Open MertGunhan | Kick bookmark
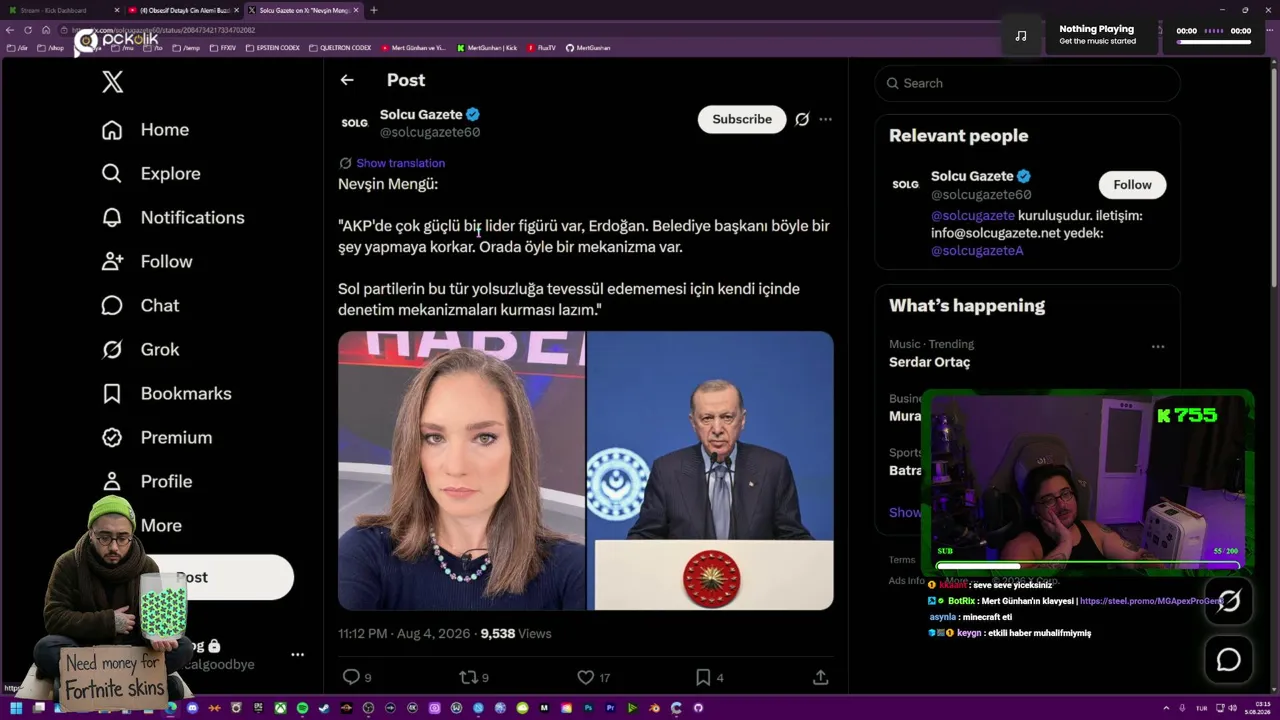Image resolution: width=1280 pixels, height=720 pixels. 488,48
